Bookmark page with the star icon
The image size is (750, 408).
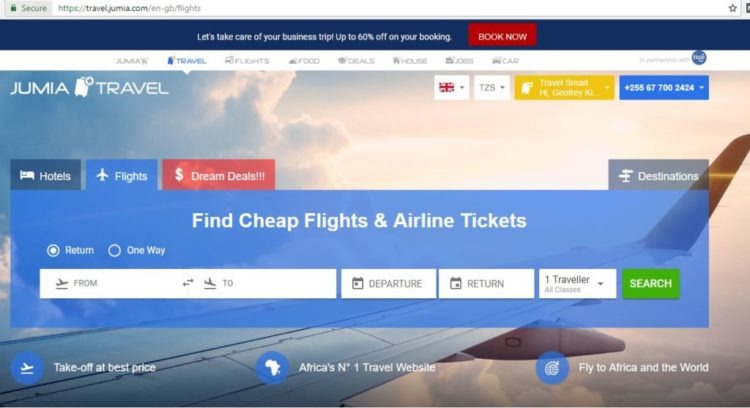(x=732, y=8)
